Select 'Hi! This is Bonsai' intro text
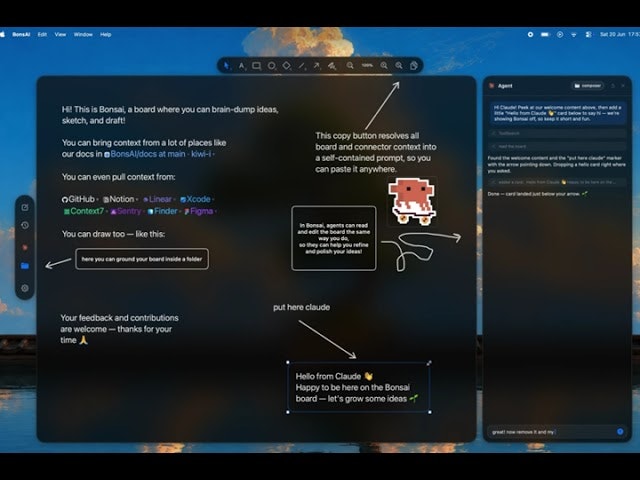The height and width of the screenshot is (480, 640). [170, 115]
